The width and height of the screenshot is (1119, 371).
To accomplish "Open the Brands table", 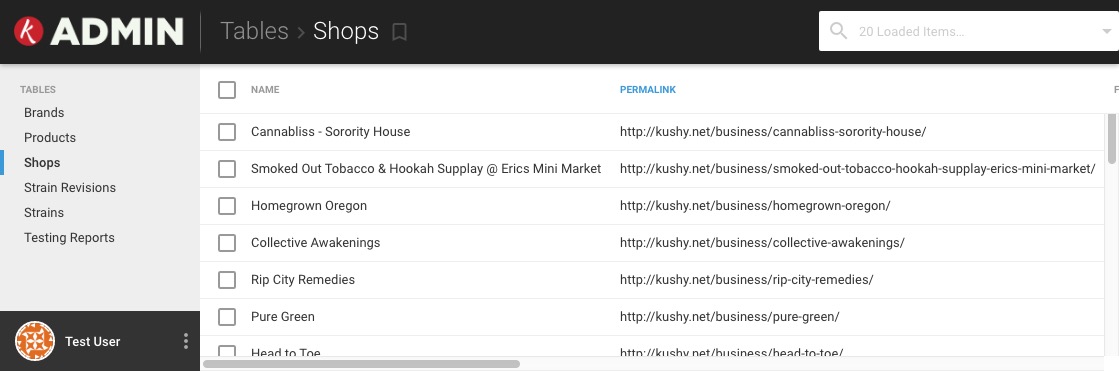I will click(44, 113).
